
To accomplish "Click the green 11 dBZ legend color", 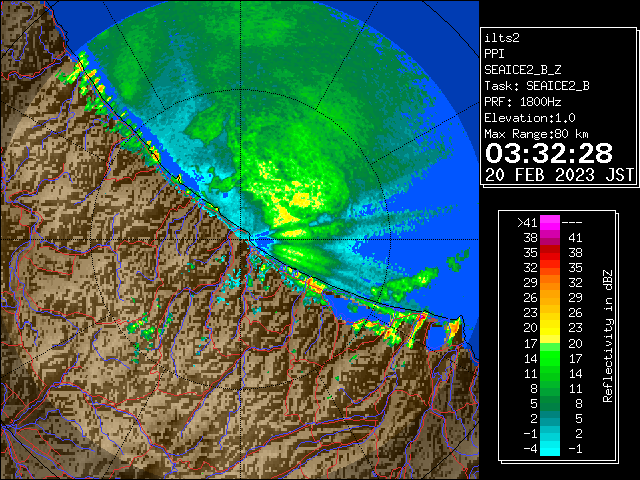I will (550, 373).
